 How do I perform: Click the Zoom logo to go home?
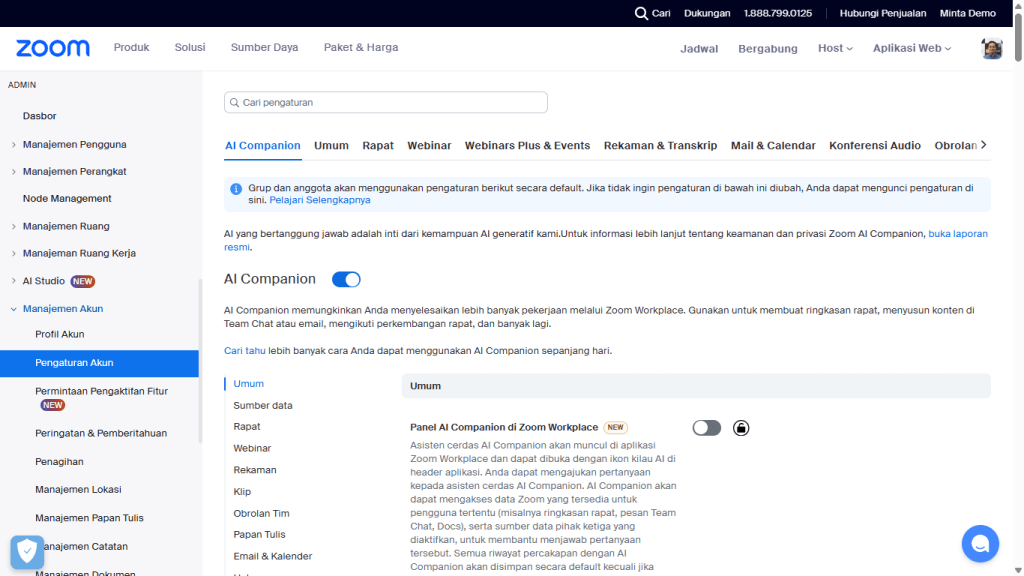tap(51, 47)
